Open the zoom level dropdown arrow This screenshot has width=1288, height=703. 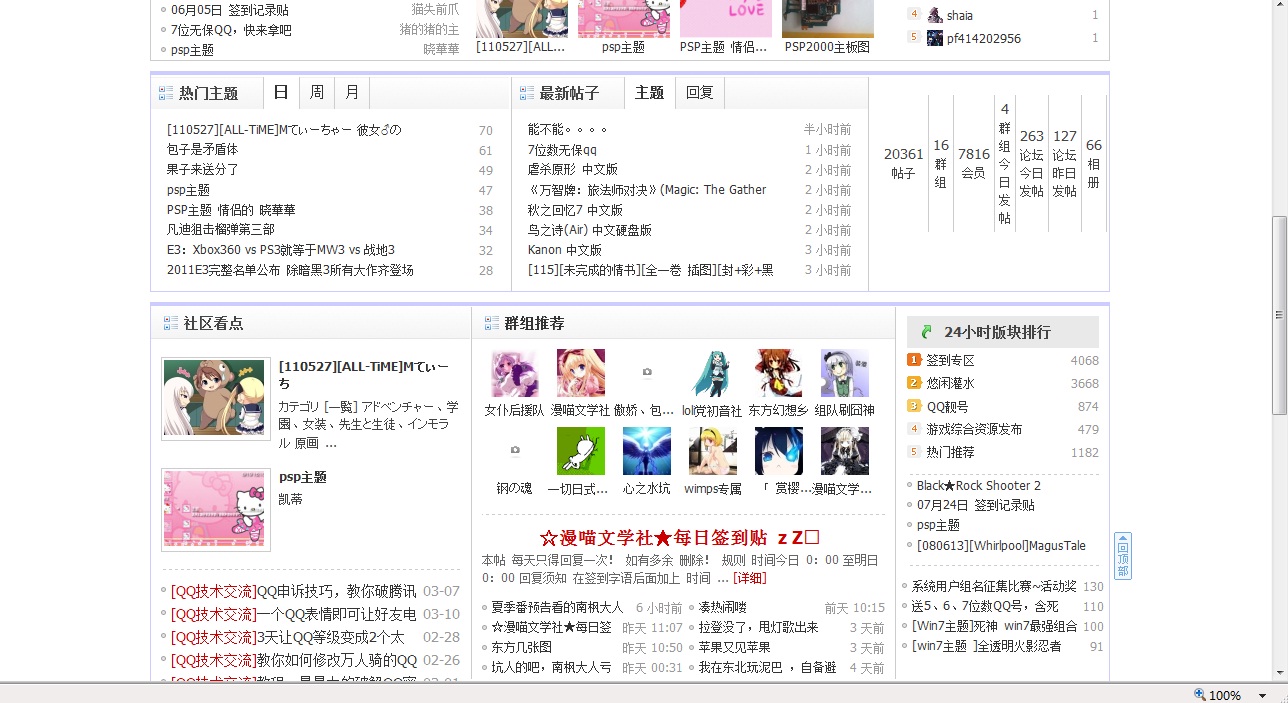click(x=1262, y=695)
